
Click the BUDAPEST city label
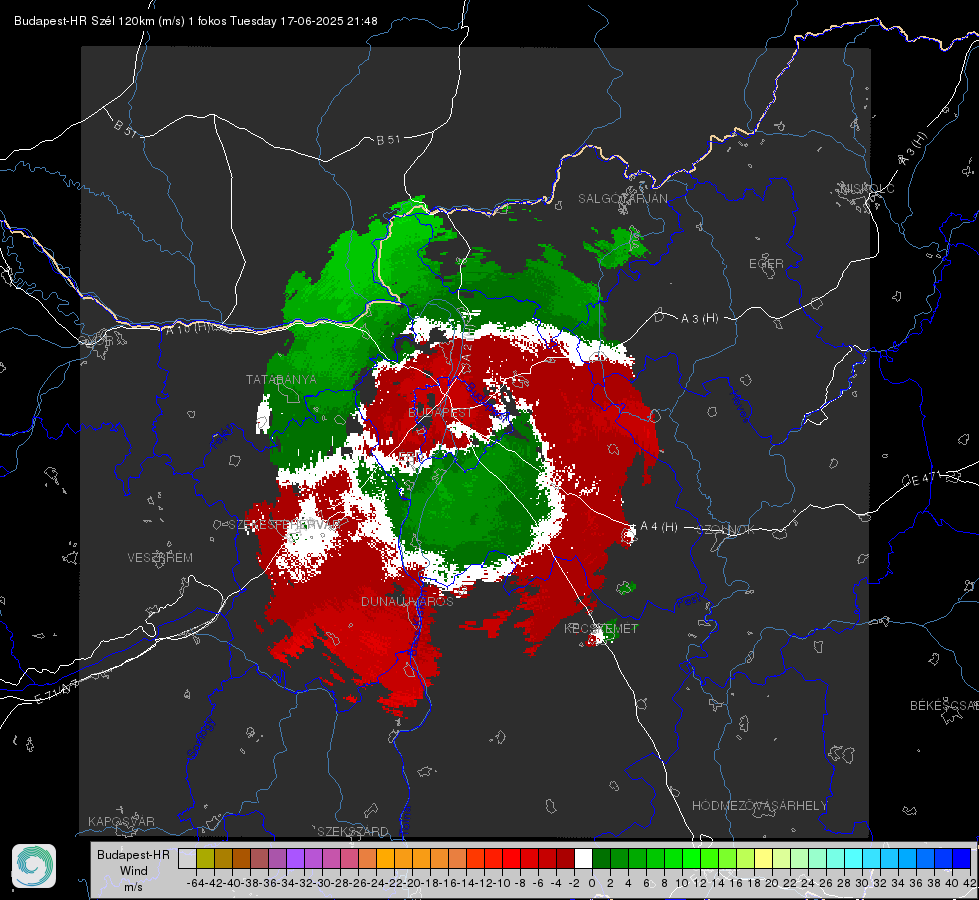pos(440,412)
